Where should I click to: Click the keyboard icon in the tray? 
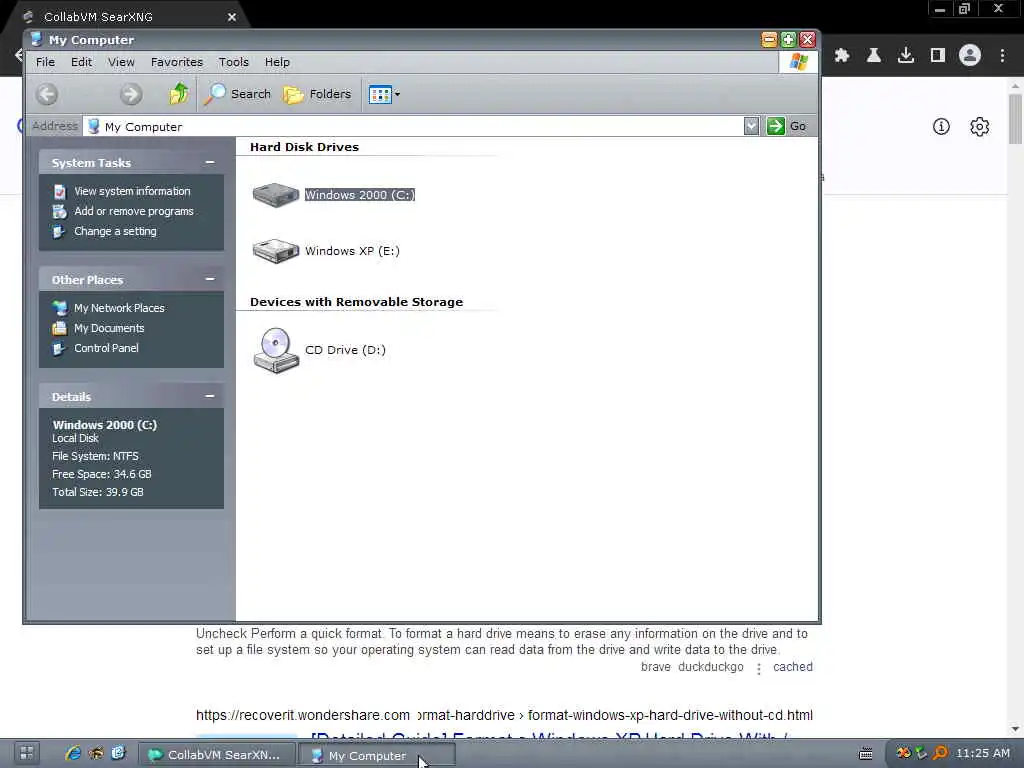(x=866, y=754)
